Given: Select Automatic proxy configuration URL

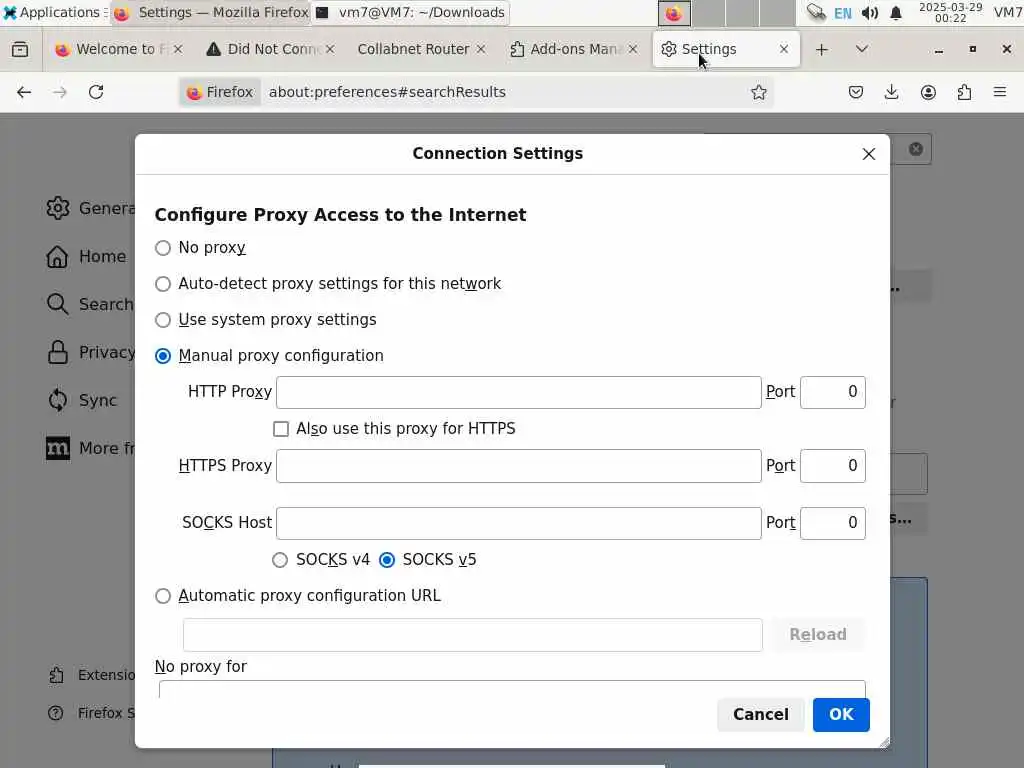Looking at the screenshot, I should (x=163, y=596).
